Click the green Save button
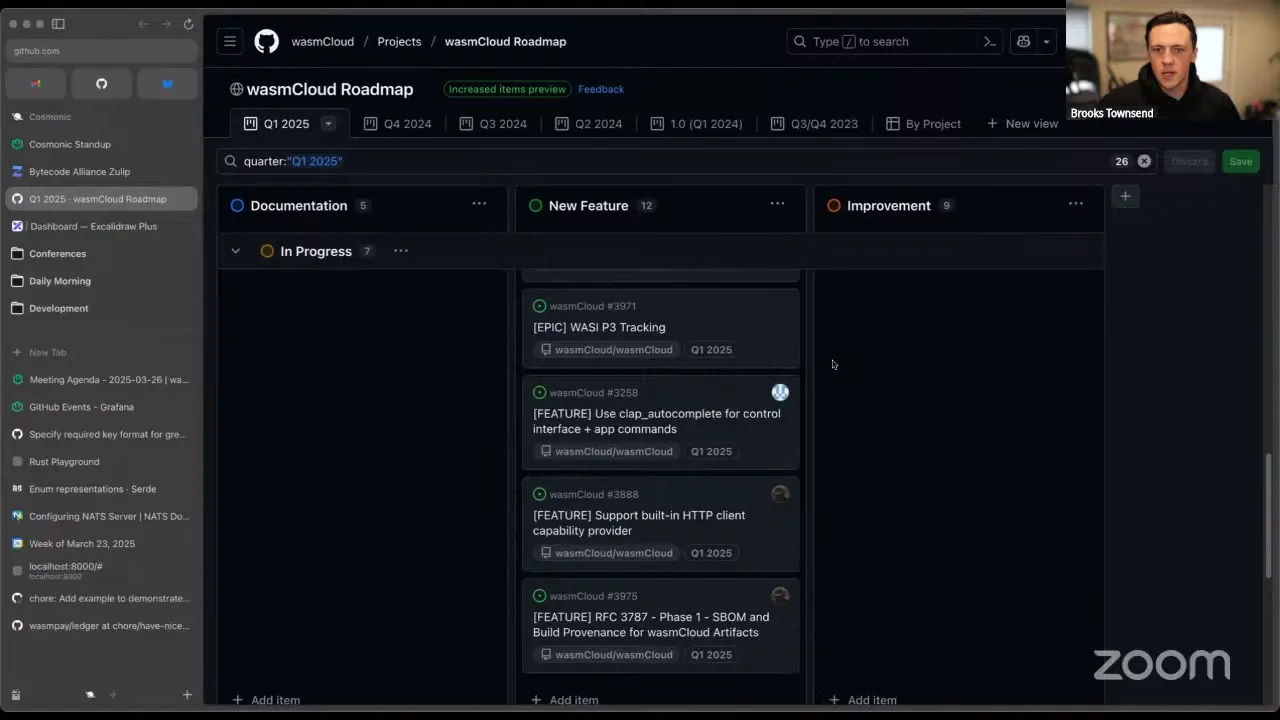This screenshot has width=1280, height=720. [1240, 161]
